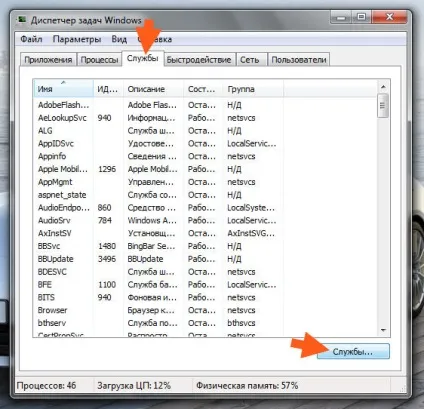Sort by the Описание column header
Viewport: 424px width, 409px height.
pyautogui.click(x=153, y=89)
